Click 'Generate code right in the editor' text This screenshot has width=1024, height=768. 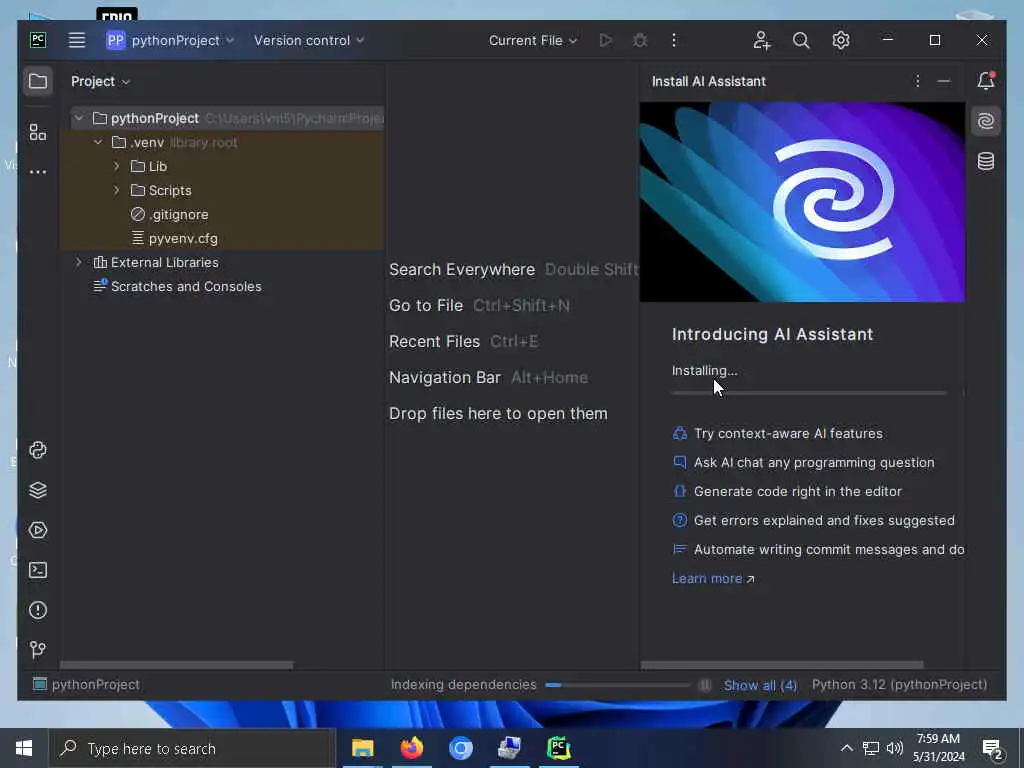click(x=797, y=491)
